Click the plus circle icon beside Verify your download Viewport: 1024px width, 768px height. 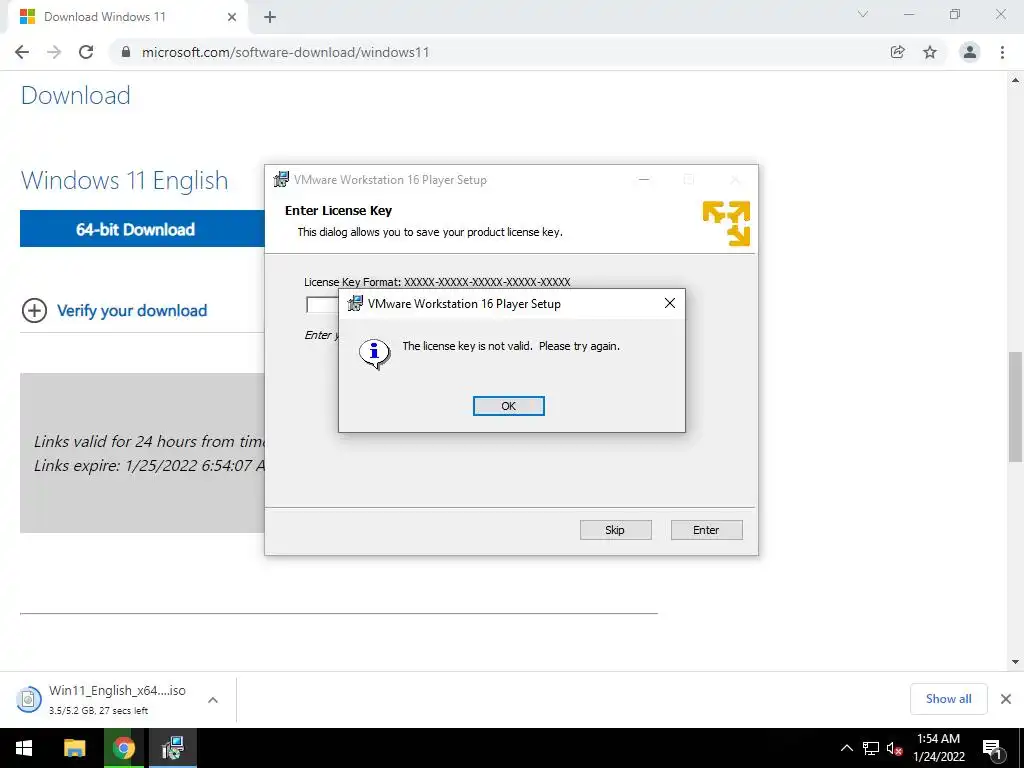tap(35, 310)
